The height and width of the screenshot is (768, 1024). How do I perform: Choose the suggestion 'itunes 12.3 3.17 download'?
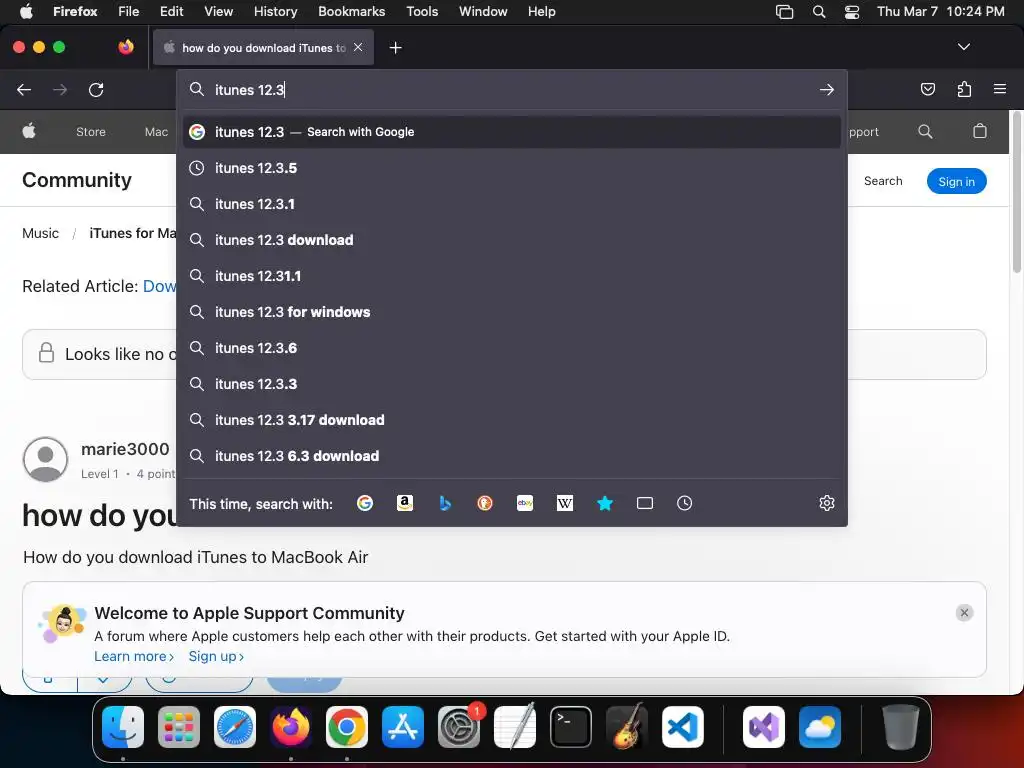click(511, 420)
